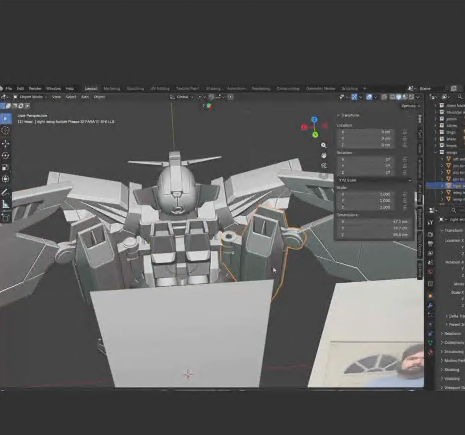This screenshot has width=465, height=435.
Task: Lock Scale Z in sidebar Transform
Action: coord(405,207)
